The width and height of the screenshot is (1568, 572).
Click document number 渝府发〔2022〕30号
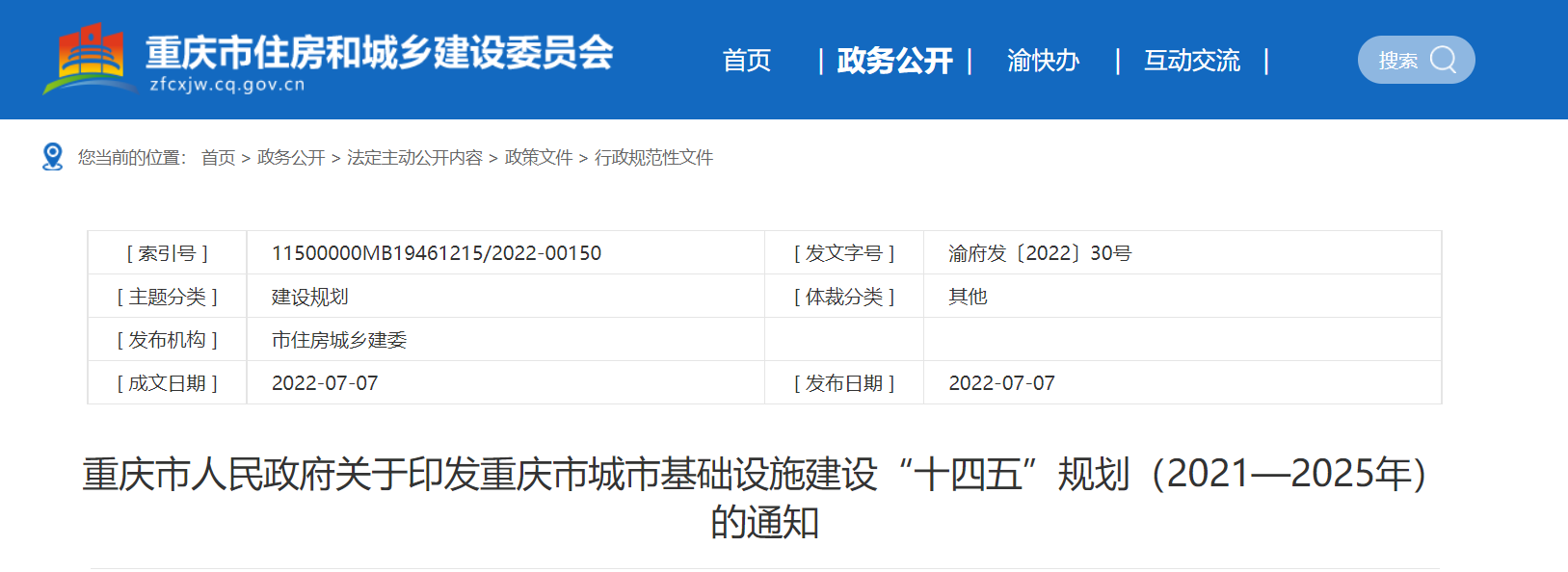pyautogui.click(x=1040, y=253)
